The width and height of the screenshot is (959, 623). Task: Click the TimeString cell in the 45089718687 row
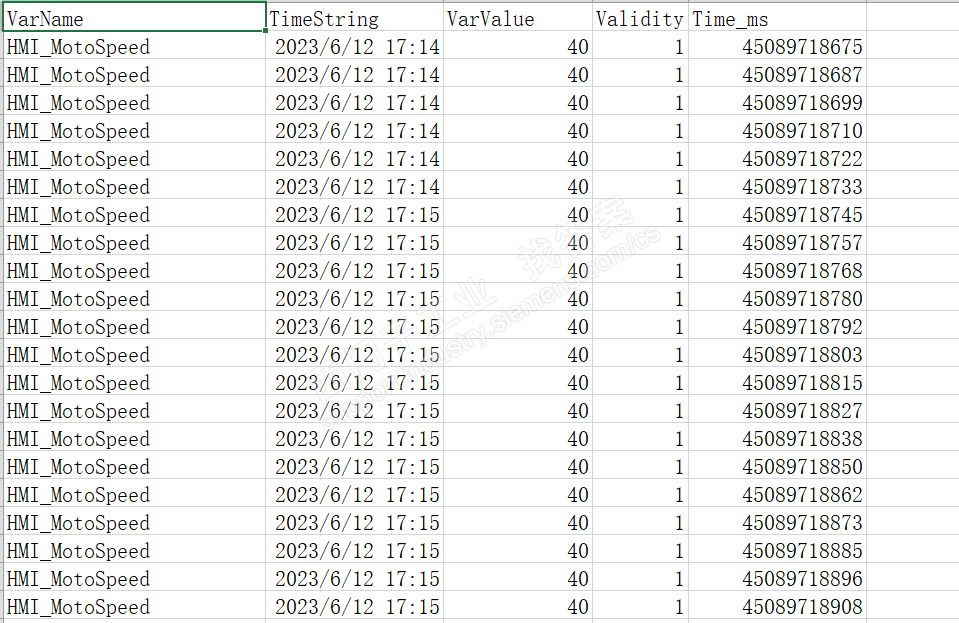pos(355,74)
